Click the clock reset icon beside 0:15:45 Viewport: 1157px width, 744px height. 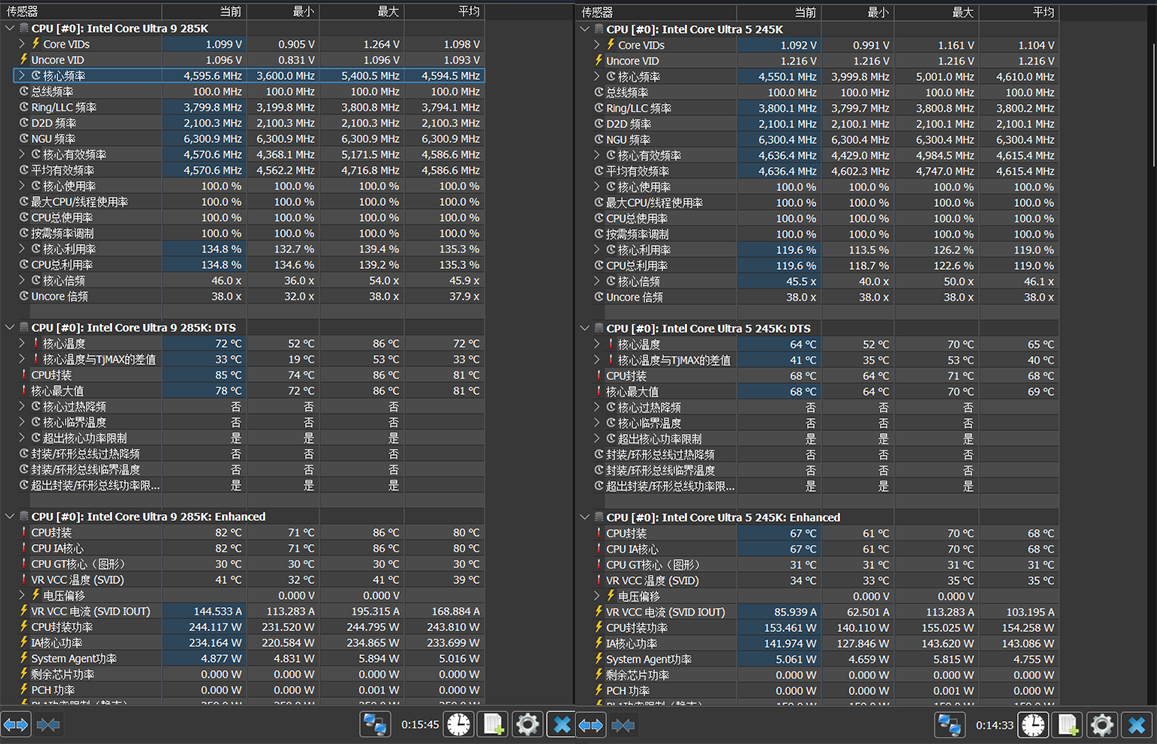(x=458, y=725)
